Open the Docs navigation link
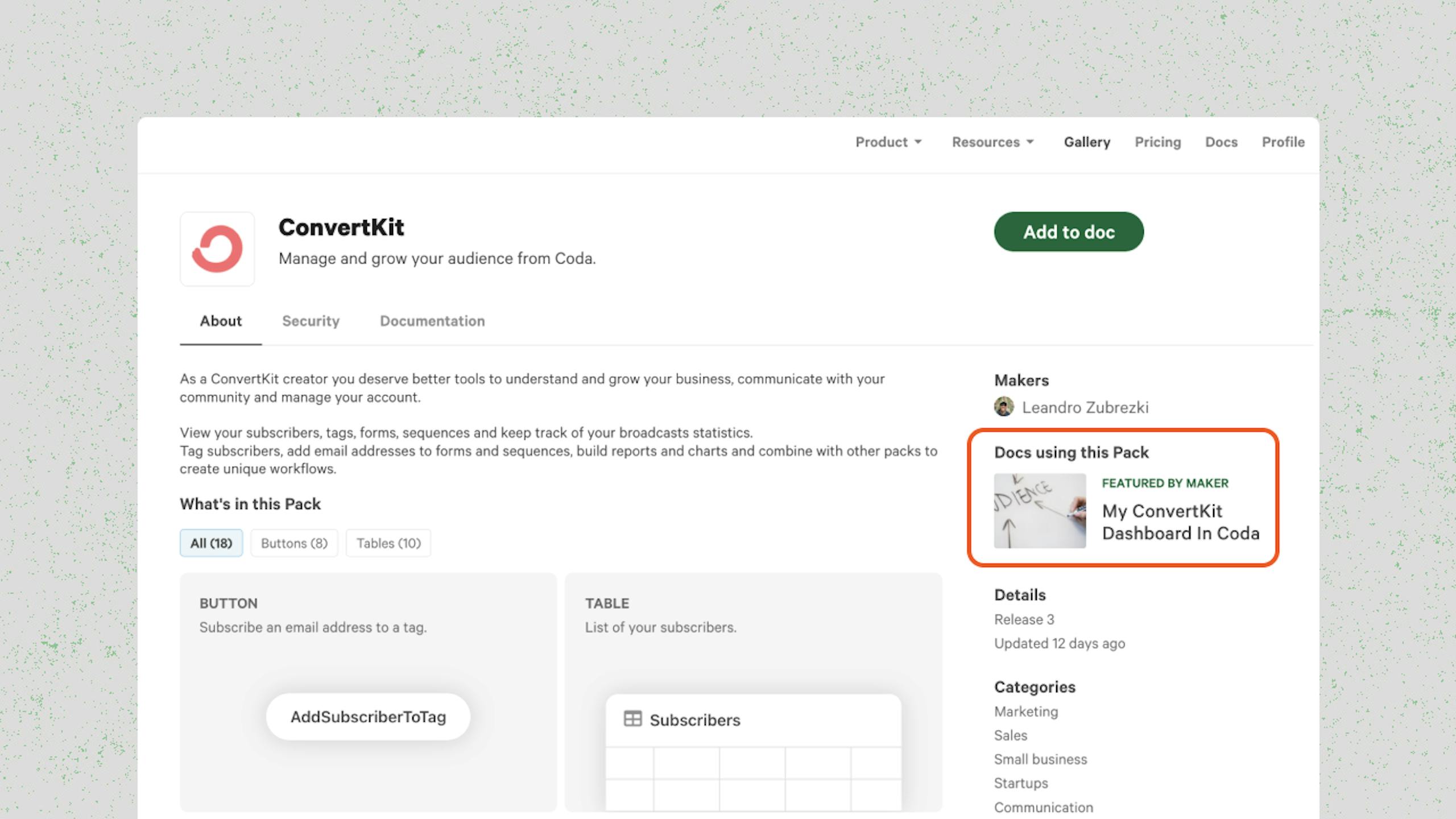 click(1221, 142)
